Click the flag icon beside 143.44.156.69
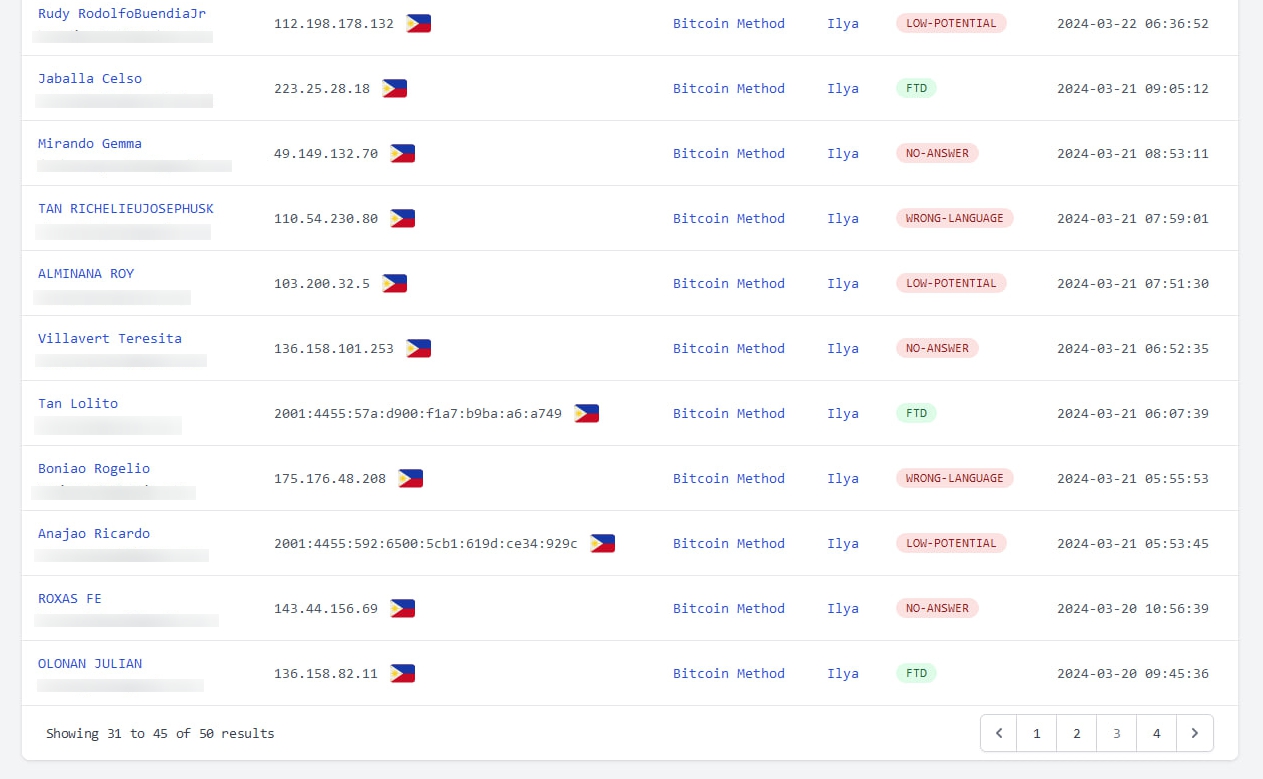Image resolution: width=1263 pixels, height=779 pixels. 402,608
